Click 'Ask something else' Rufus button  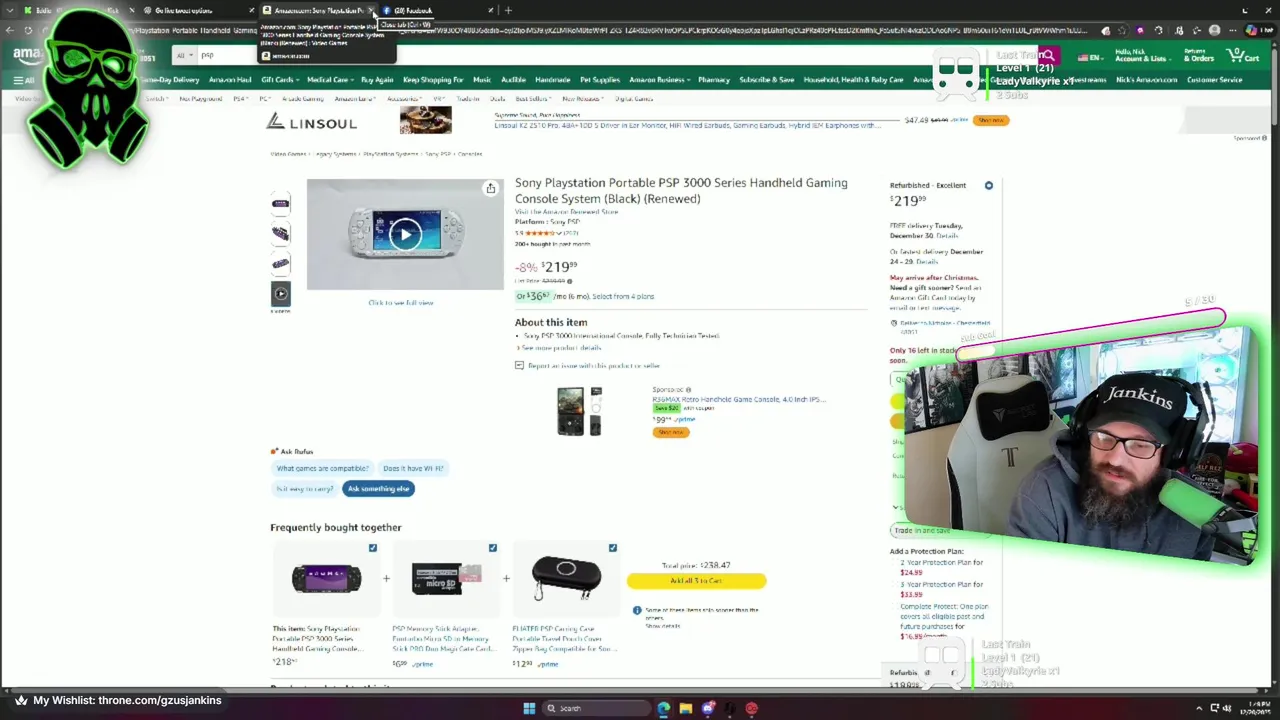(379, 488)
